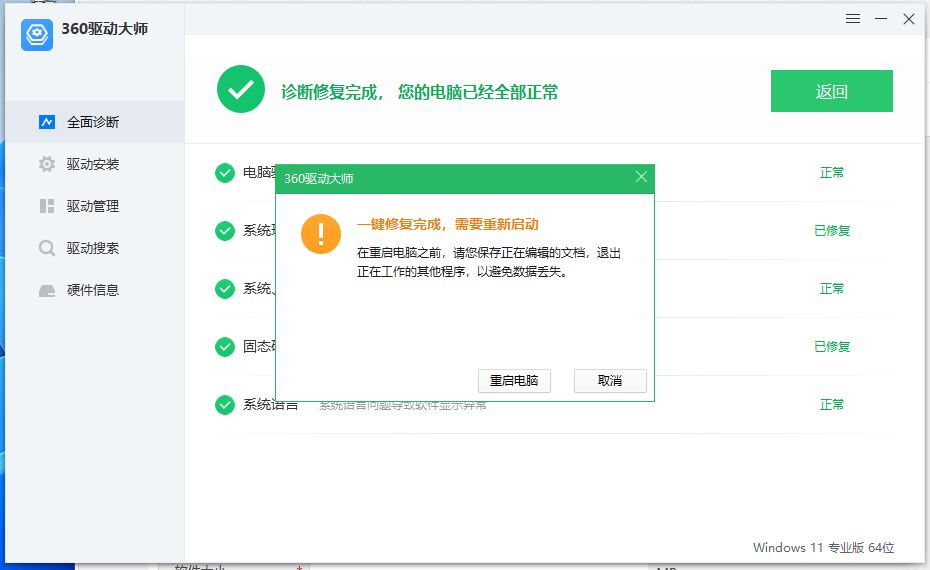This screenshot has height=570, width=930.
Task: Minimize the 360驱动大师 window
Action: click(x=881, y=19)
